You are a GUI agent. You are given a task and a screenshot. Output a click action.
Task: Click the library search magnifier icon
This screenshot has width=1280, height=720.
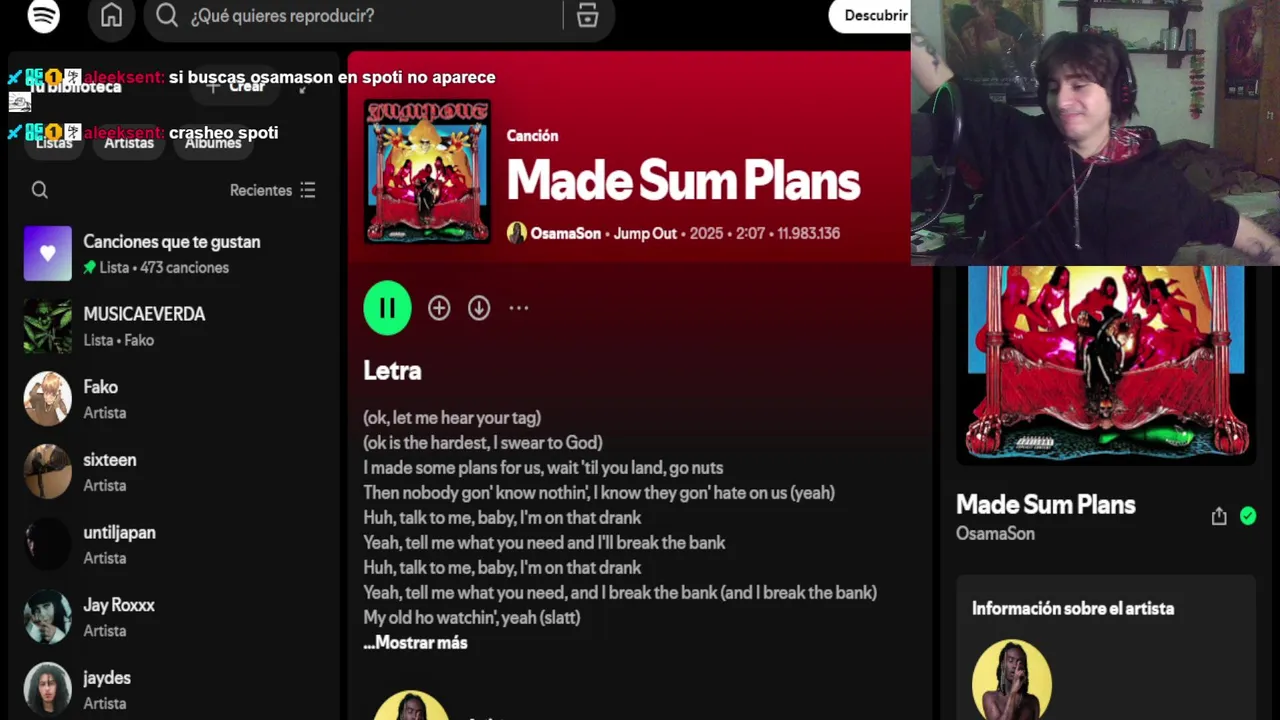coord(40,190)
